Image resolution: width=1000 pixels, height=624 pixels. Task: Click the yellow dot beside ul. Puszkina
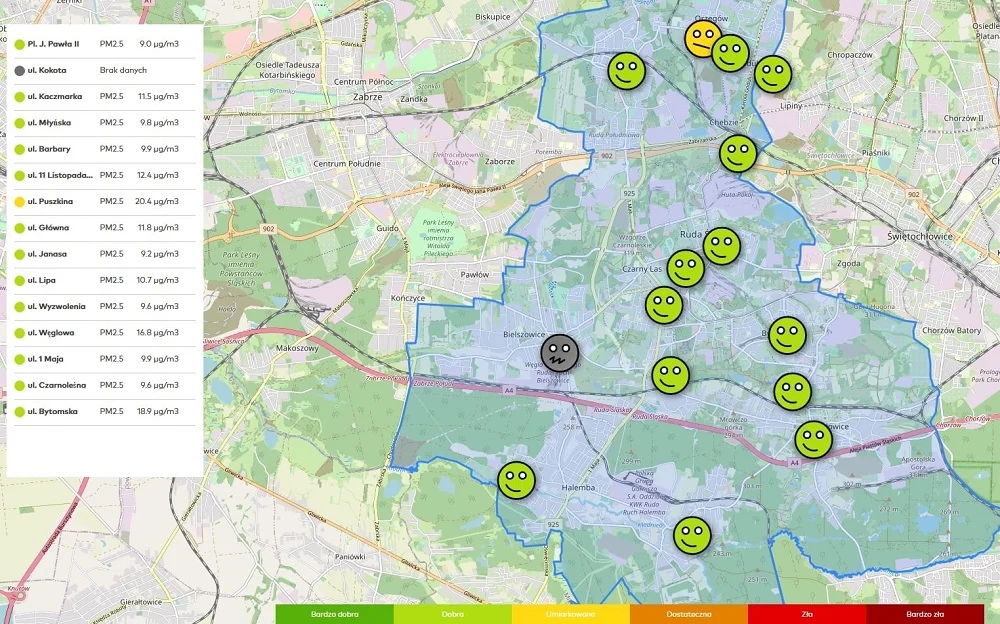18,201
